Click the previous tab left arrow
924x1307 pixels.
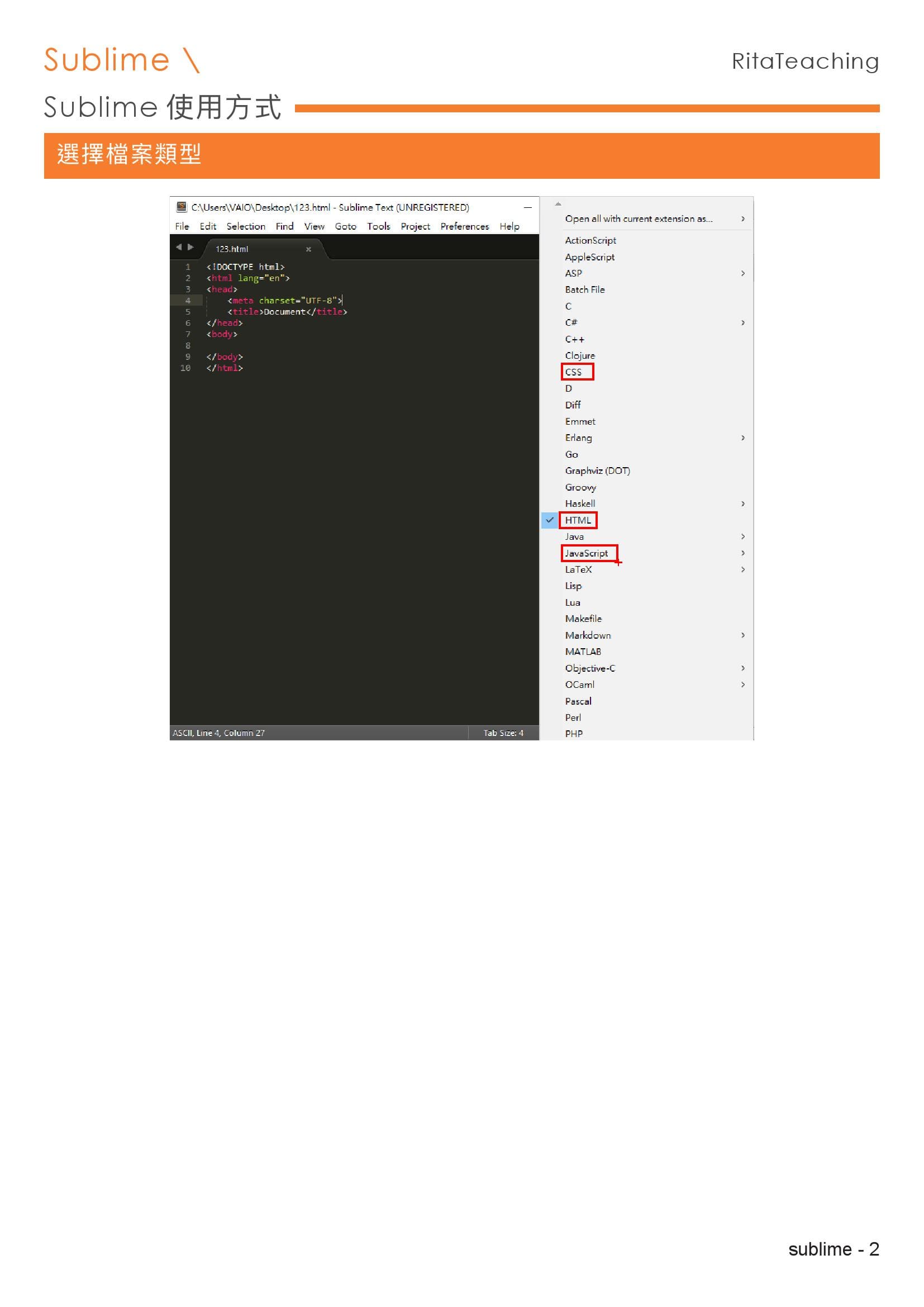coord(179,247)
